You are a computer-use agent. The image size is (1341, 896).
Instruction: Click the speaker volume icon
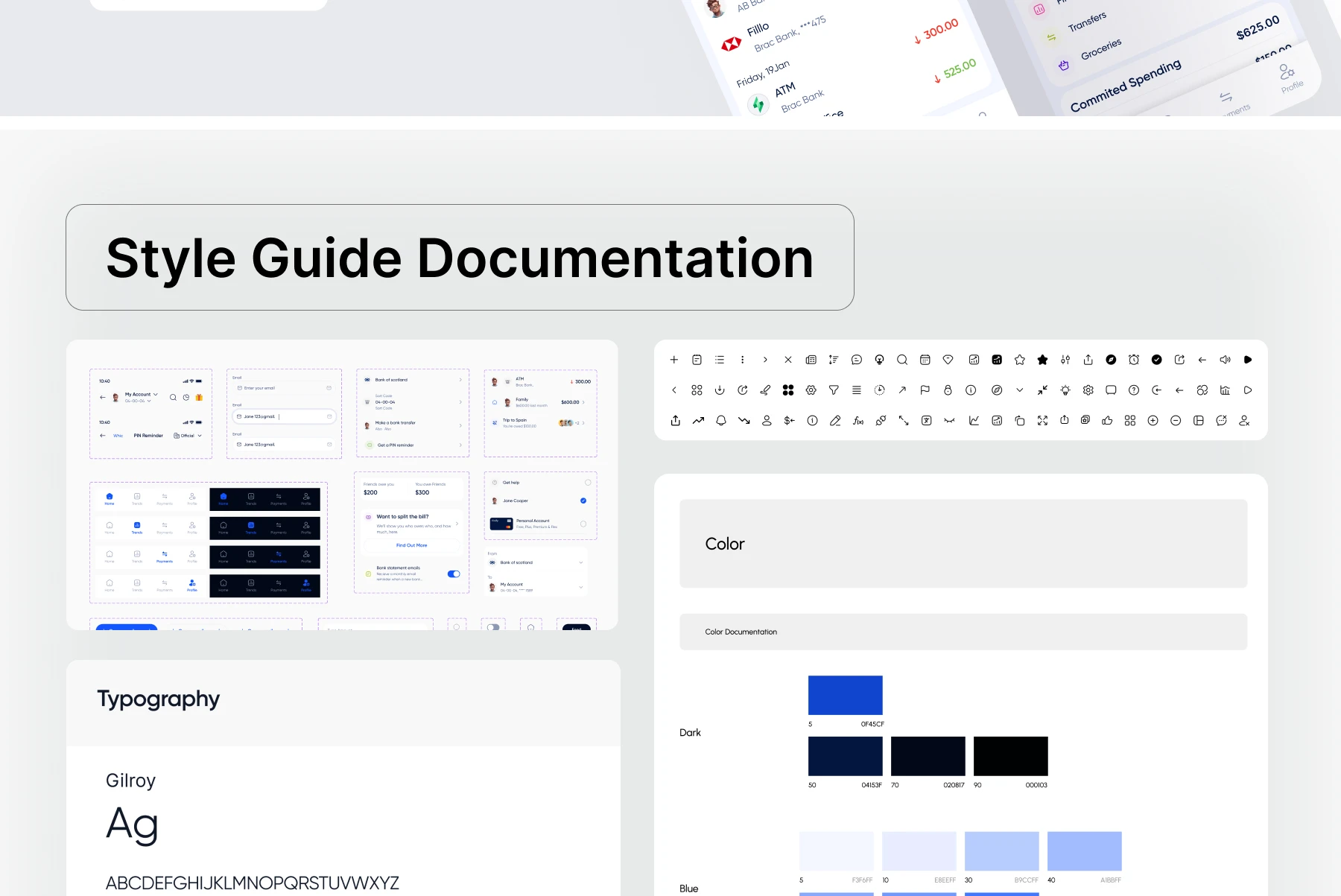[x=1225, y=360]
